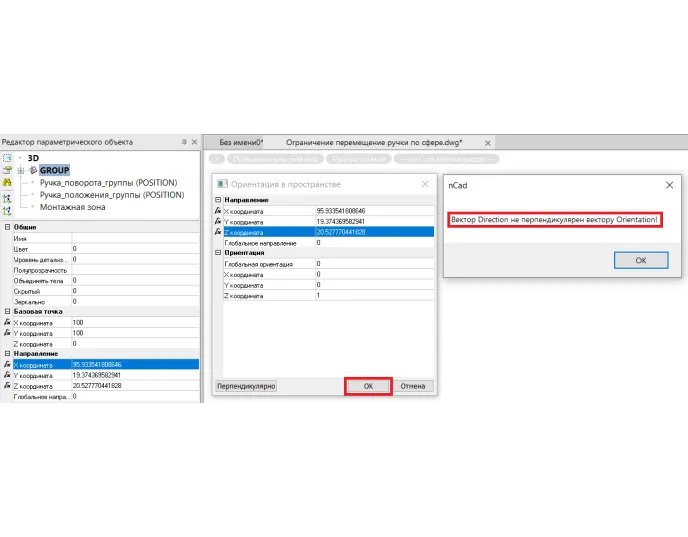Click the fx icon of the editor's Direction Y coordinate
The width and height of the screenshot is (688, 537).
[7, 375]
